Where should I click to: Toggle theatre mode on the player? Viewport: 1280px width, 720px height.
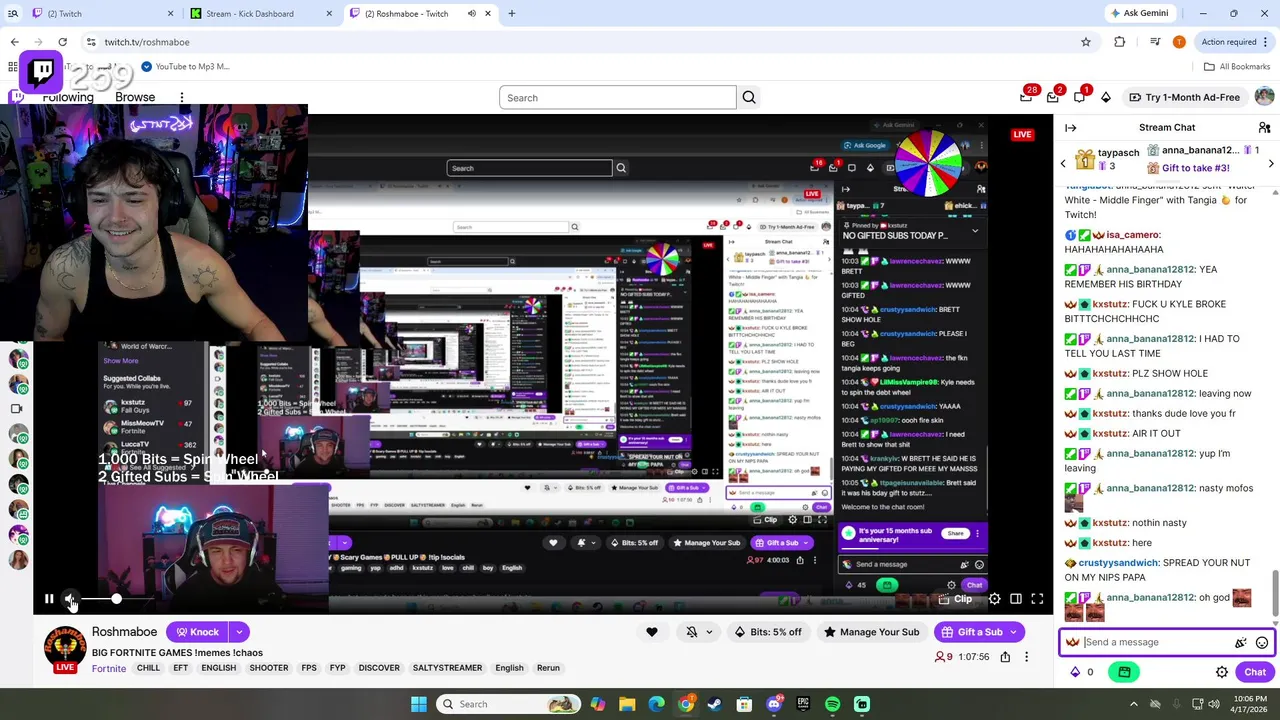coord(1016,599)
